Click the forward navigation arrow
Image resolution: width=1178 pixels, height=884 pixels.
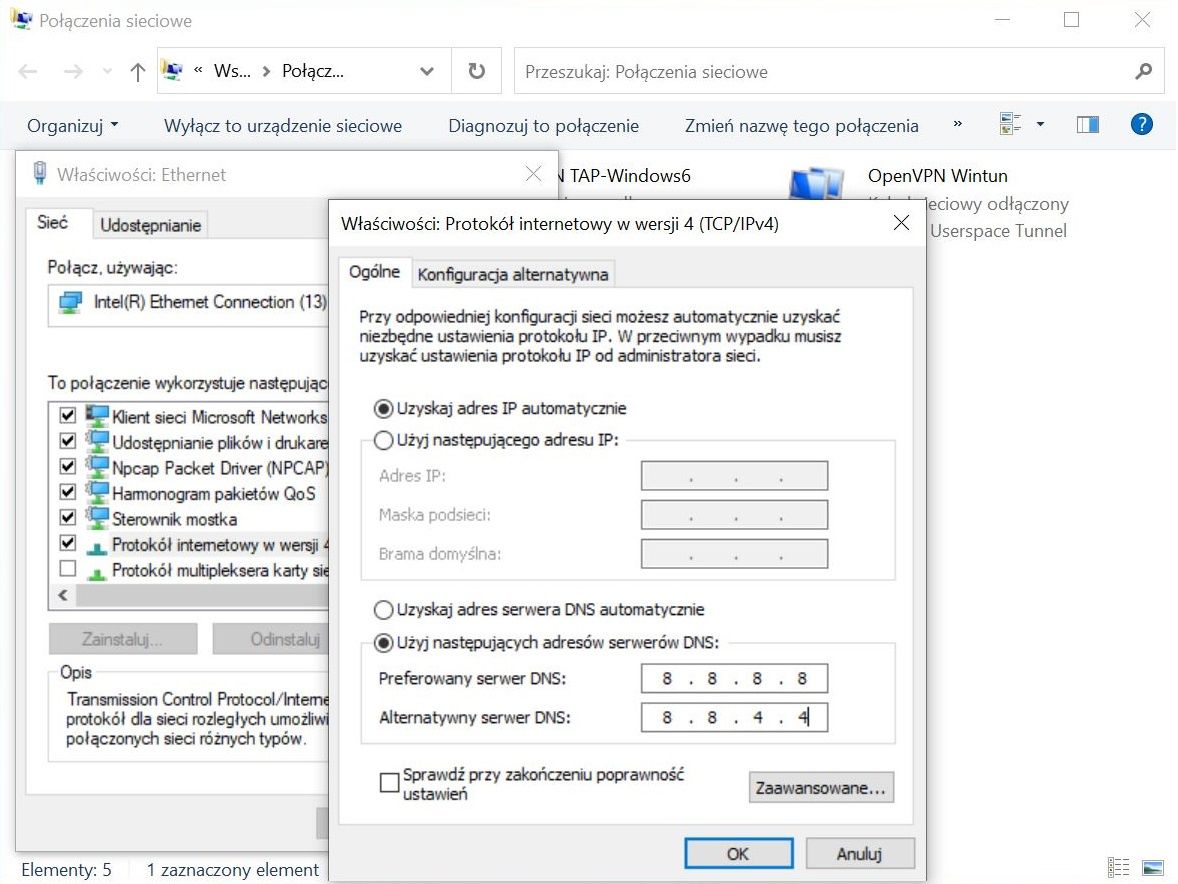click(73, 71)
